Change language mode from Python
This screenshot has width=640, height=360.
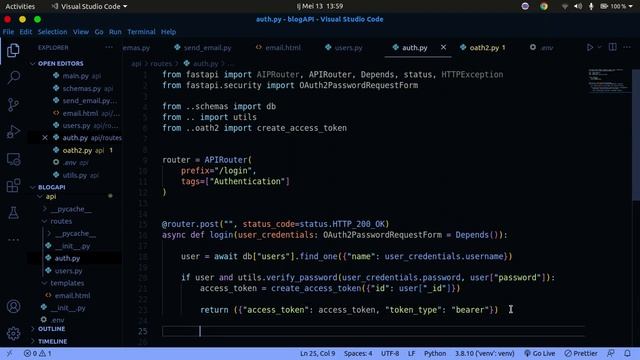click(435, 353)
